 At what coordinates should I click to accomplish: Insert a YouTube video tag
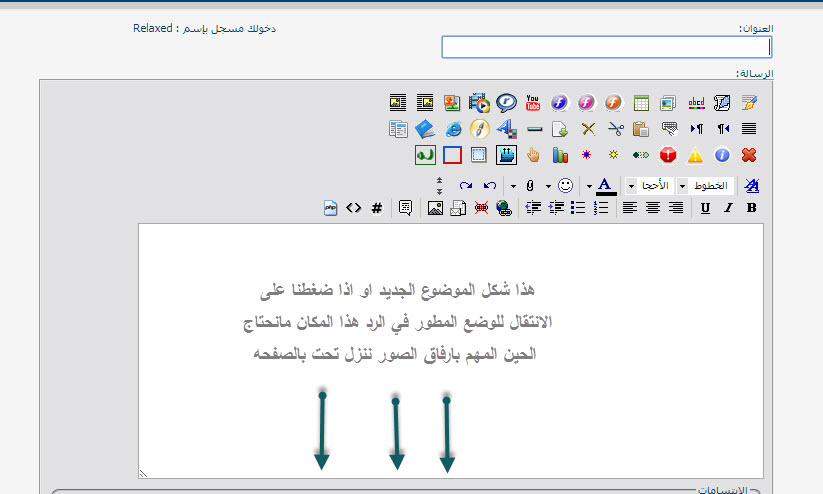point(532,103)
